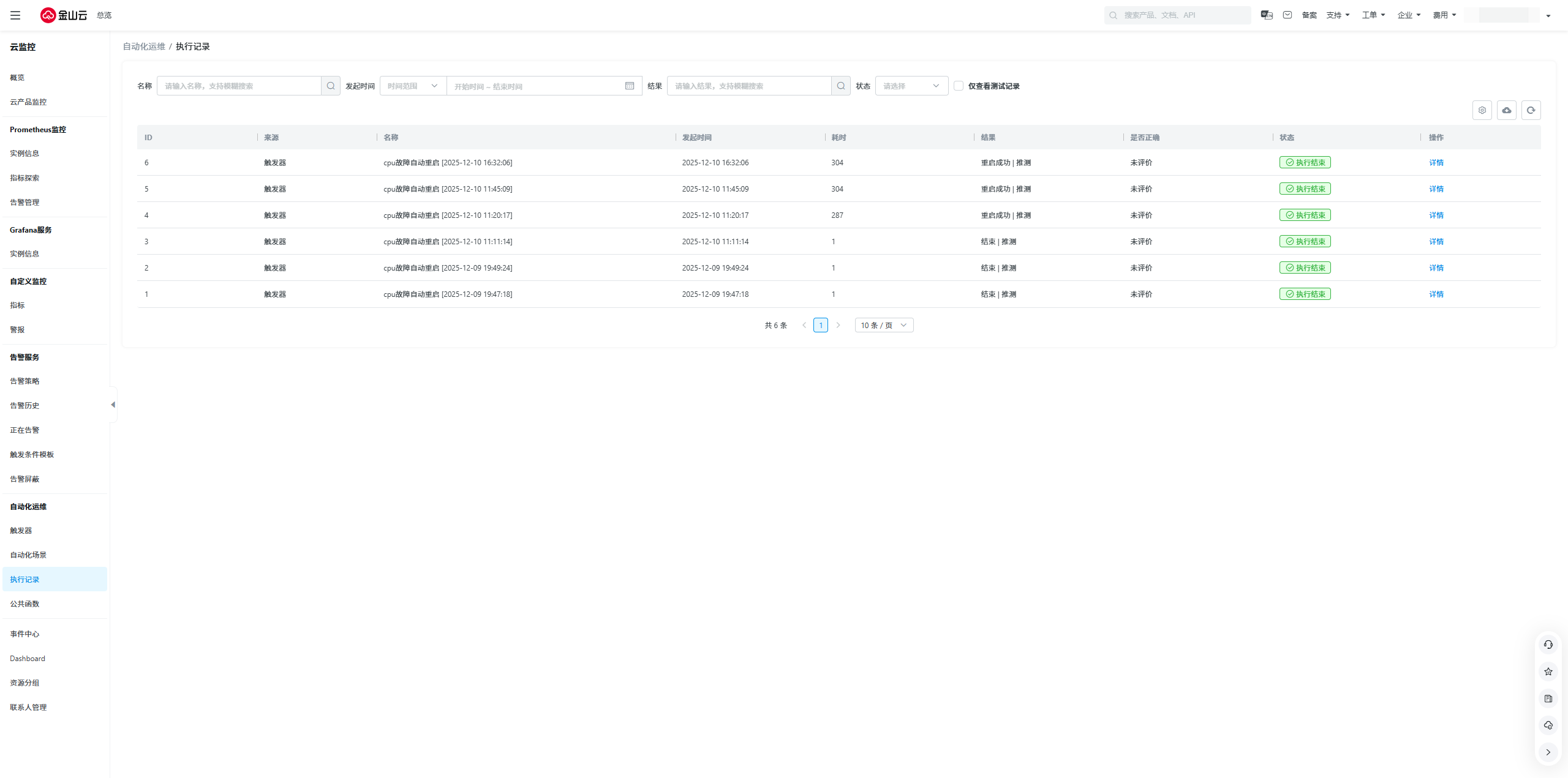Click the name search magnifier icon

(331, 86)
